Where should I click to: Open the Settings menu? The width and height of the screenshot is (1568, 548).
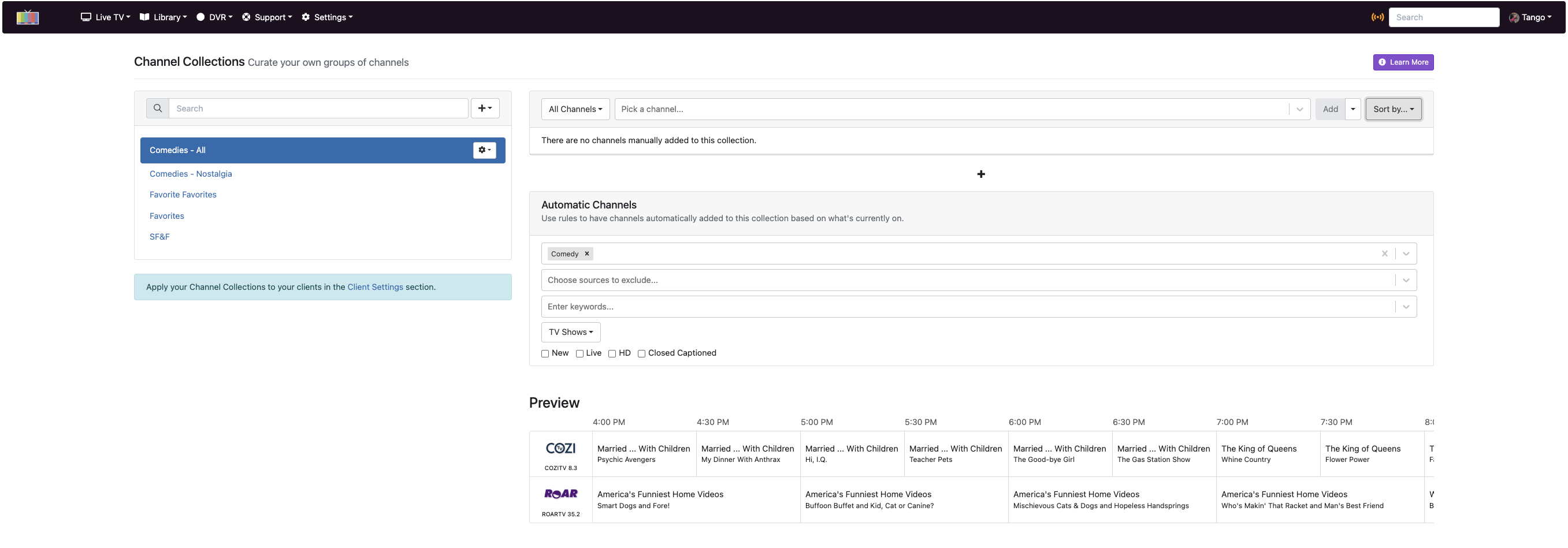(327, 17)
